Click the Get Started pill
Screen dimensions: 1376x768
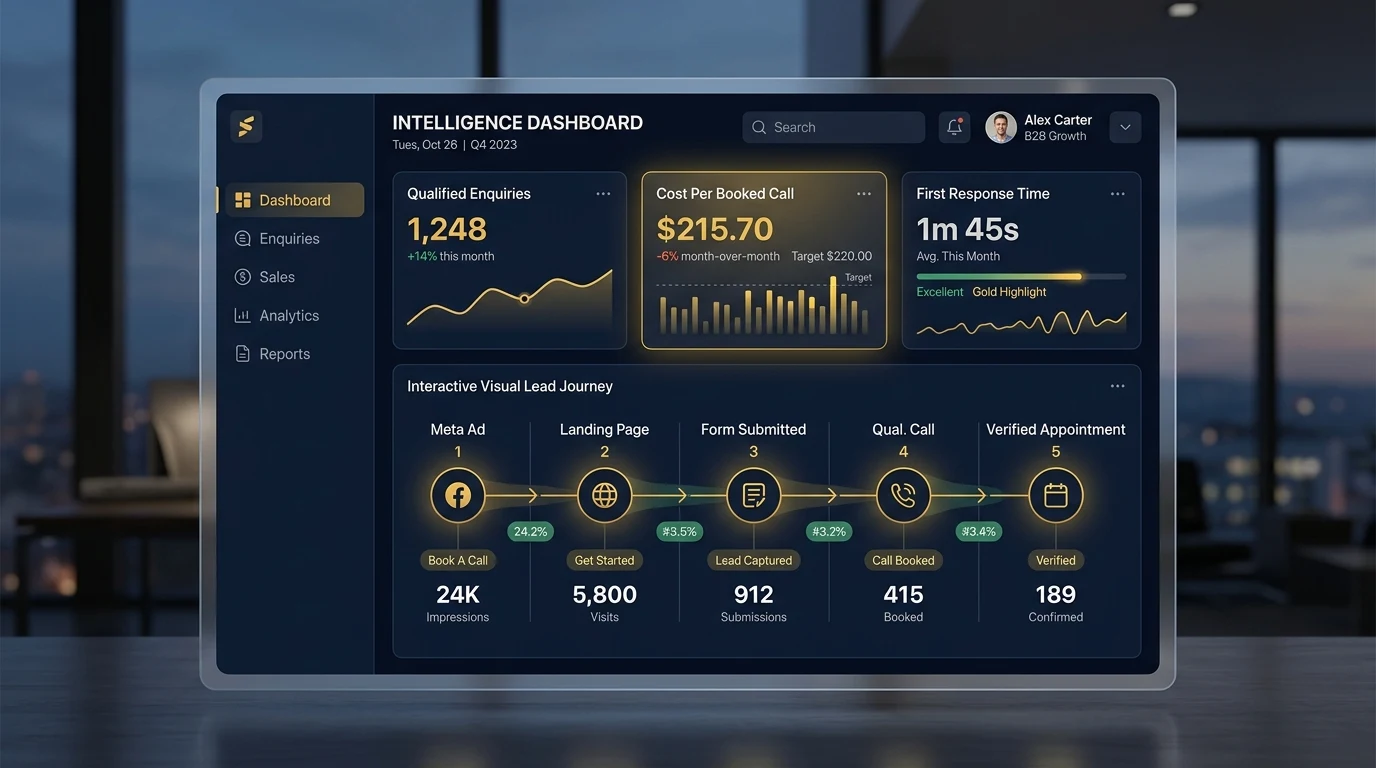(x=605, y=560)
